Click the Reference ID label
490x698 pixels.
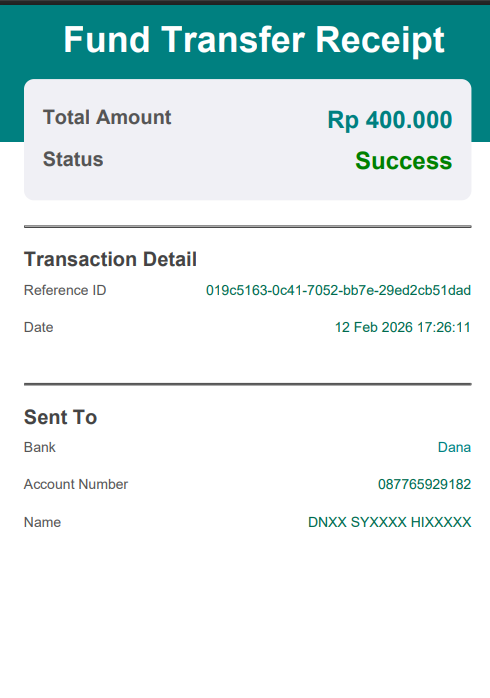tap(65, 290)
